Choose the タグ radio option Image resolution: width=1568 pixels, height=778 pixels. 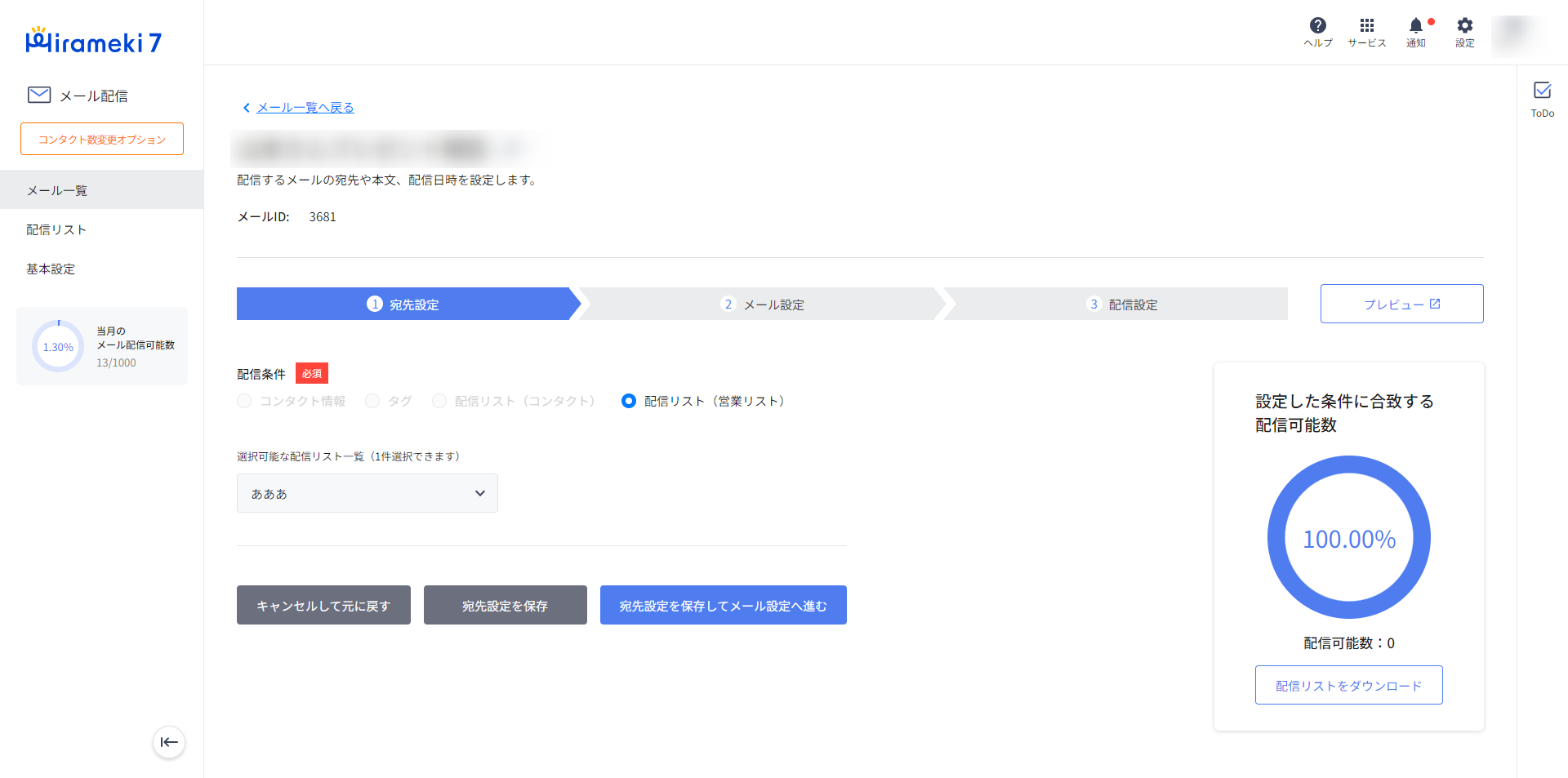(x=372, y=401)
